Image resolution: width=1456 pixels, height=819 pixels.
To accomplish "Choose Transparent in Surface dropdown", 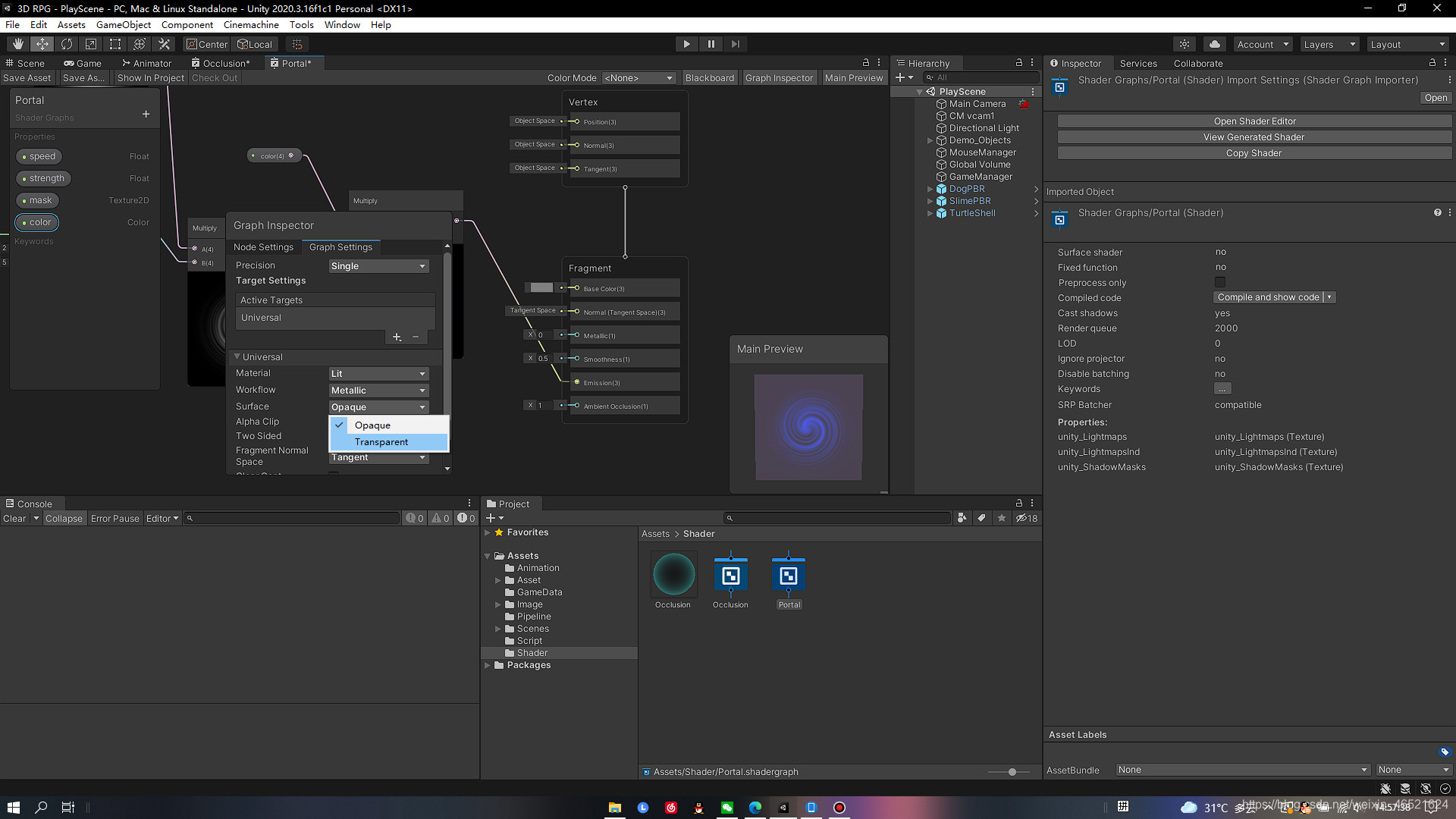I will point(381,442).
